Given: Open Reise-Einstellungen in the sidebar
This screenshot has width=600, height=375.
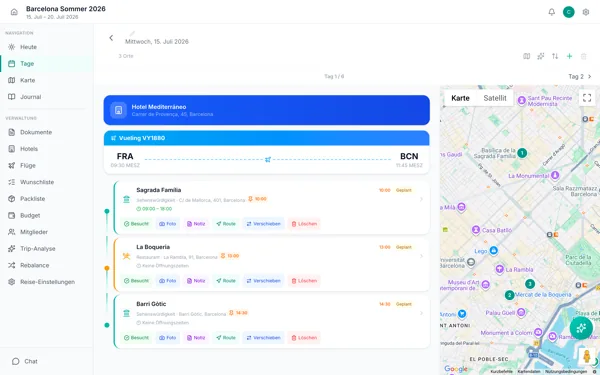Looking at the screenshot, I should coord(46,282).
